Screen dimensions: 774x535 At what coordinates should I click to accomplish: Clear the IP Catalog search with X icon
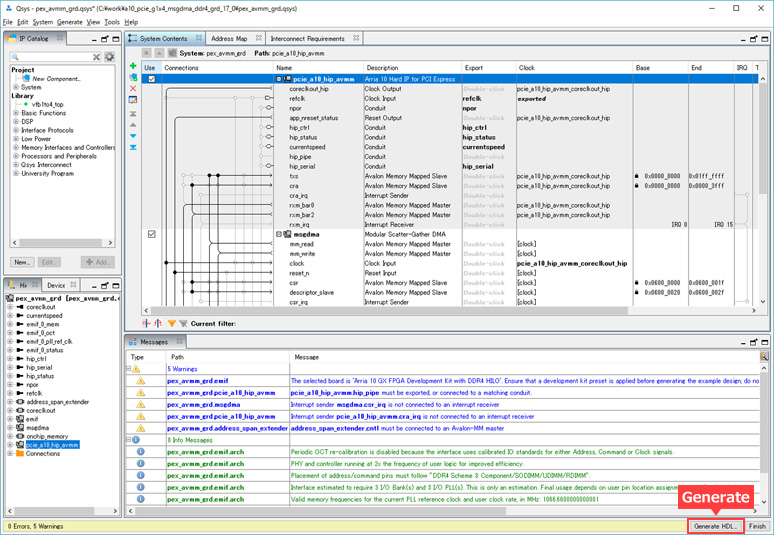(97, 57)
